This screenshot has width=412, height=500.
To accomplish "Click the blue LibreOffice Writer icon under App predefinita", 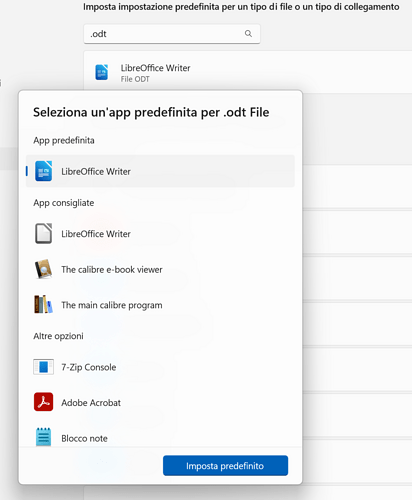I will [44, 171].
